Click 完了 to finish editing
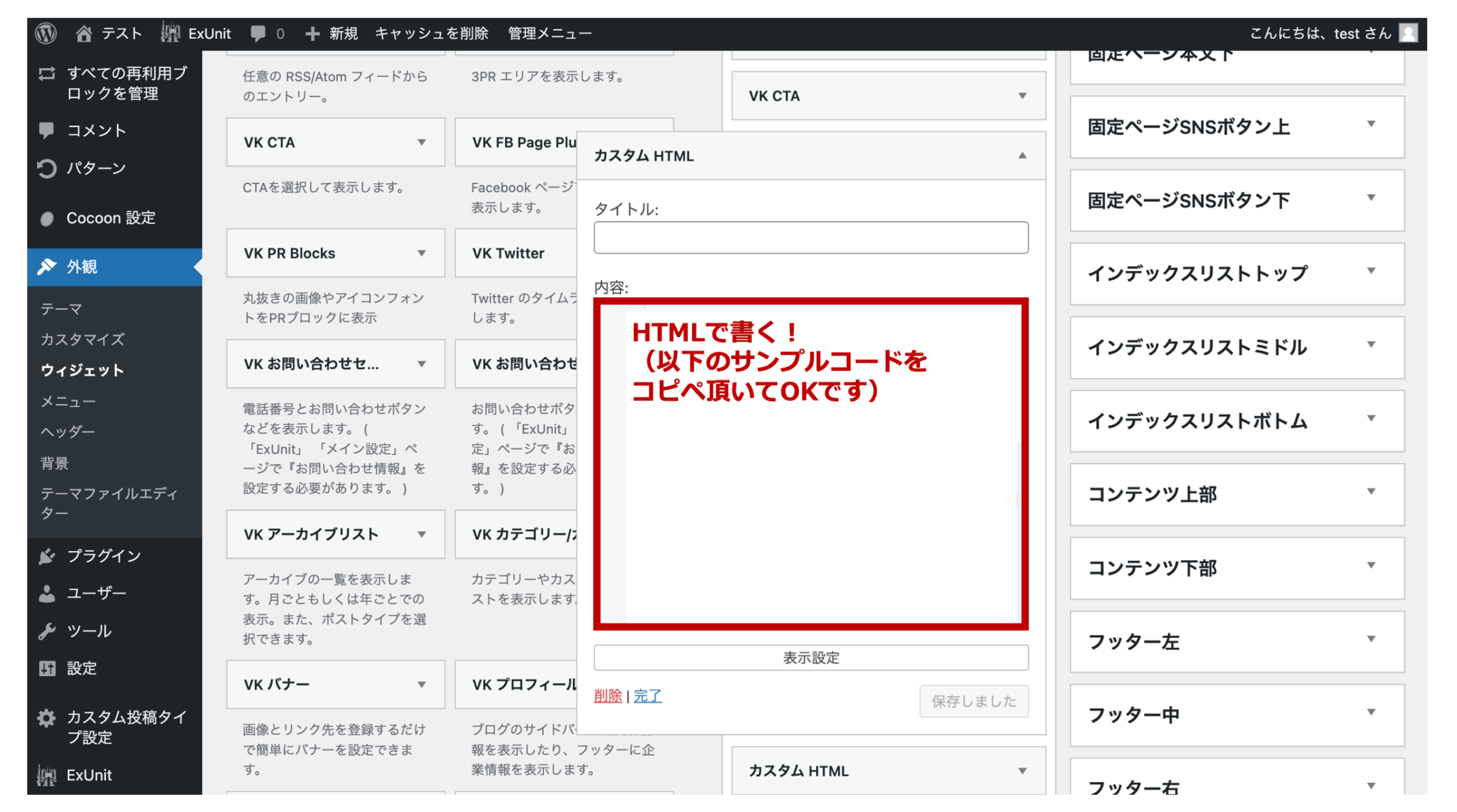 pos(647,696)
